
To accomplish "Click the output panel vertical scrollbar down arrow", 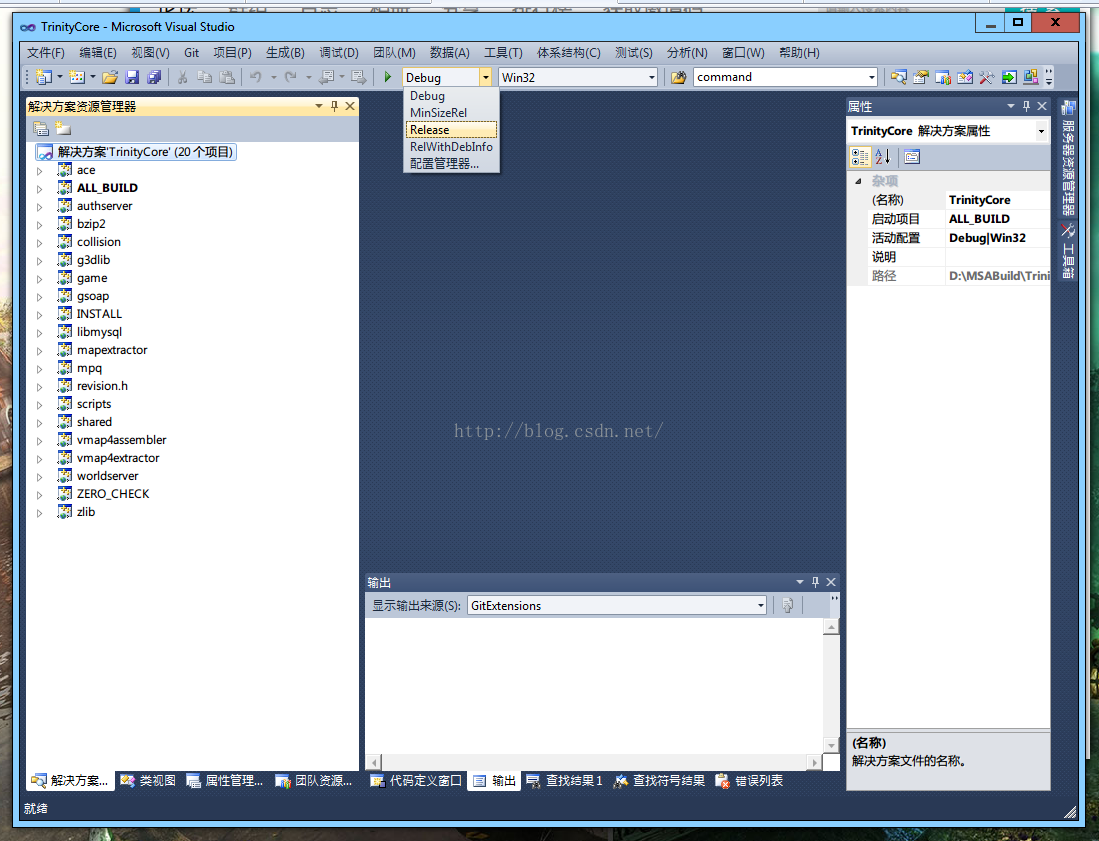I will (x=831, y=745).
